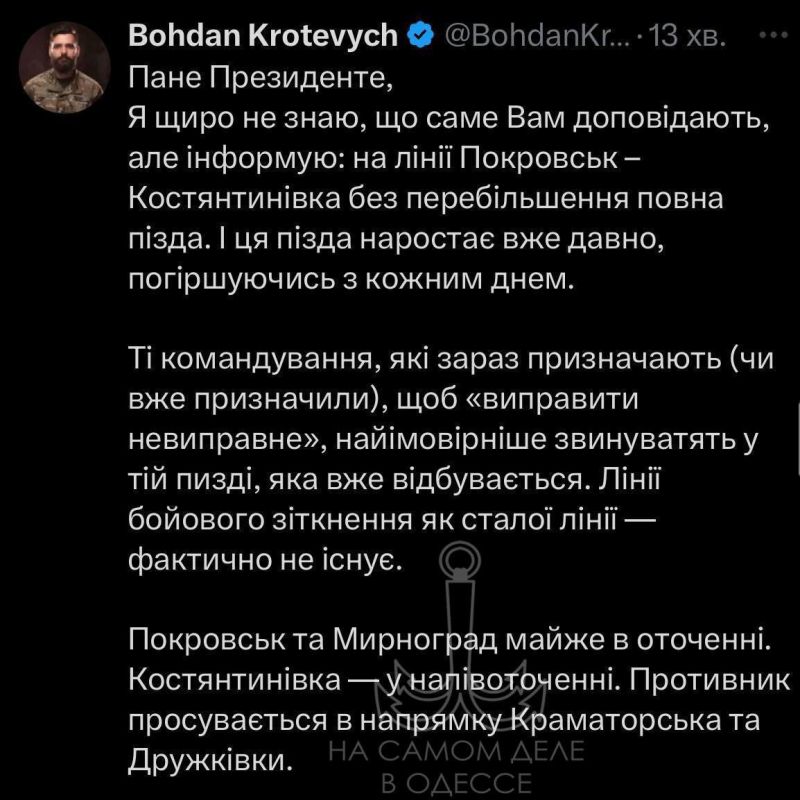This screenshot has height=800, width=800.
Task: Click the display name Bohdan Krotevych
Action: 266,38
